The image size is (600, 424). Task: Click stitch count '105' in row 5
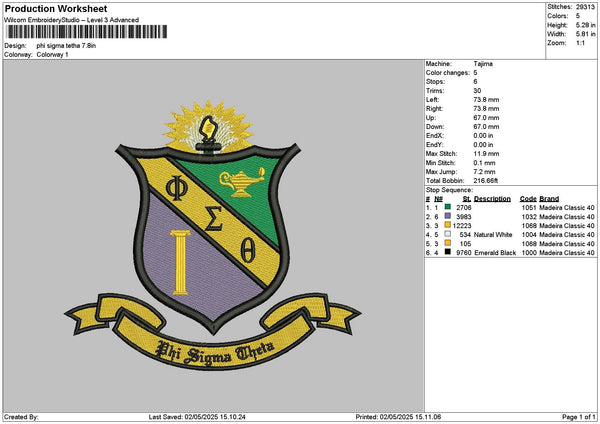point(466,244)
